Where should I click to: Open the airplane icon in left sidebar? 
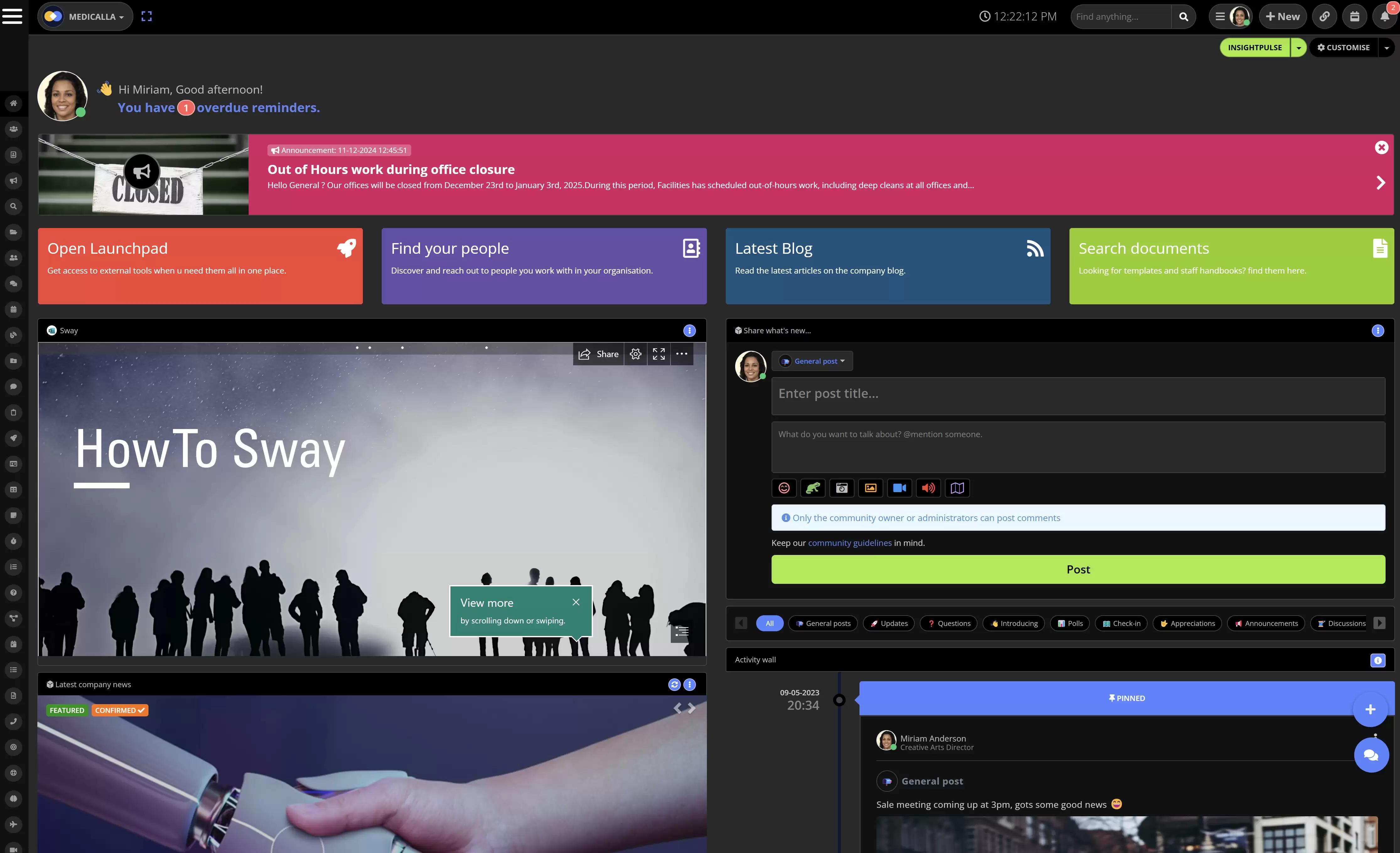coord(13,824)
